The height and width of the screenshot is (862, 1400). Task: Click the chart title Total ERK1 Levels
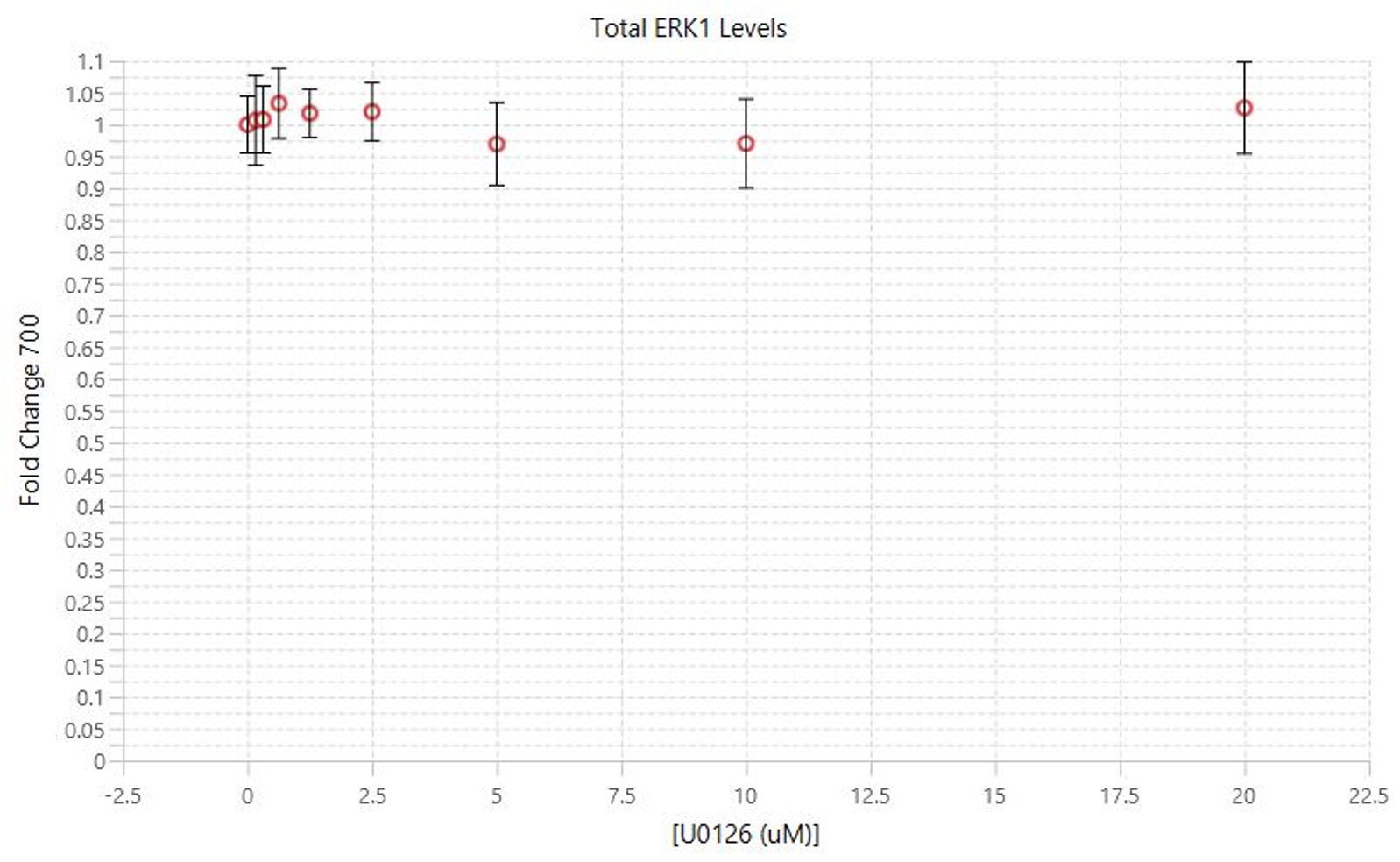click(689, 28)
